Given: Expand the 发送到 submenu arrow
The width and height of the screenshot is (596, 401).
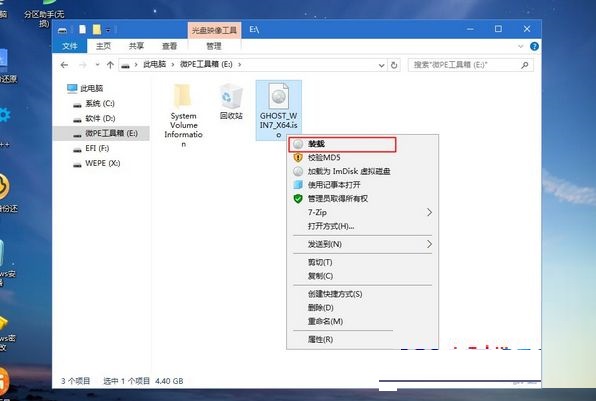Looking at the screenshot, I should pyautogui.click(x=429, y=244).
